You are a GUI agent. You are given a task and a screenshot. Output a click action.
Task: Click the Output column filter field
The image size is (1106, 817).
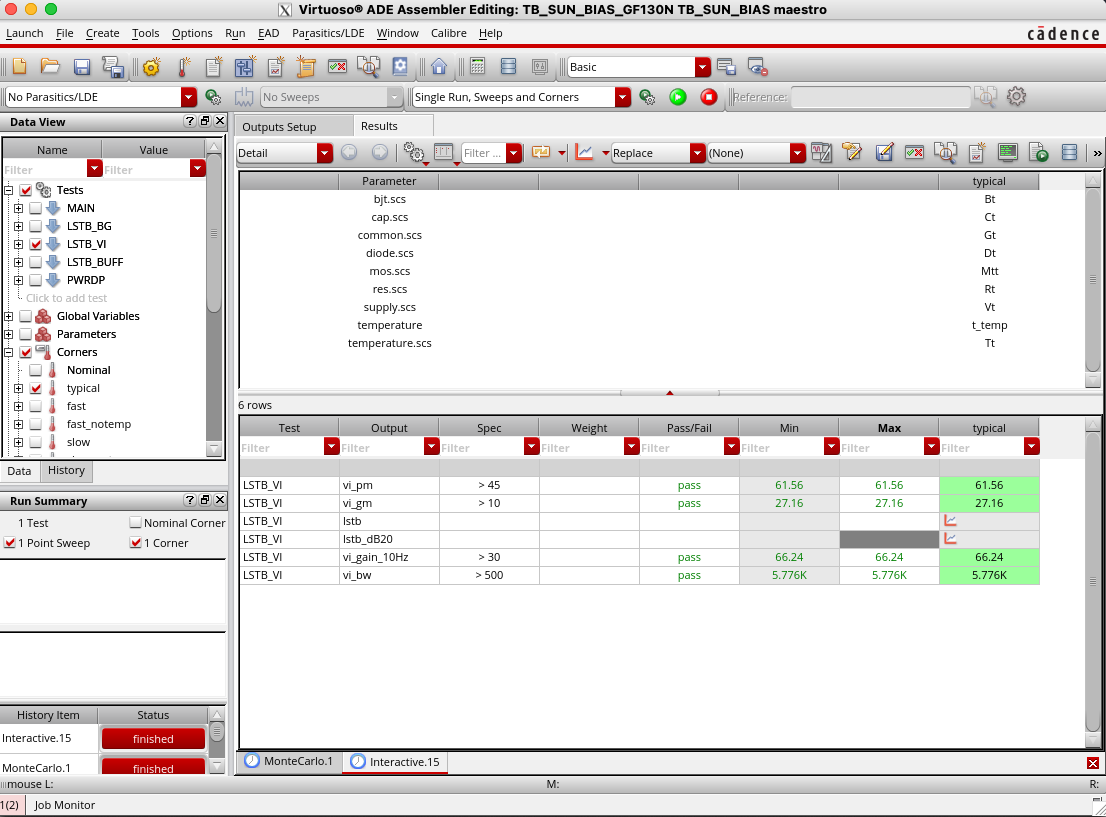(x=380, y=448)
